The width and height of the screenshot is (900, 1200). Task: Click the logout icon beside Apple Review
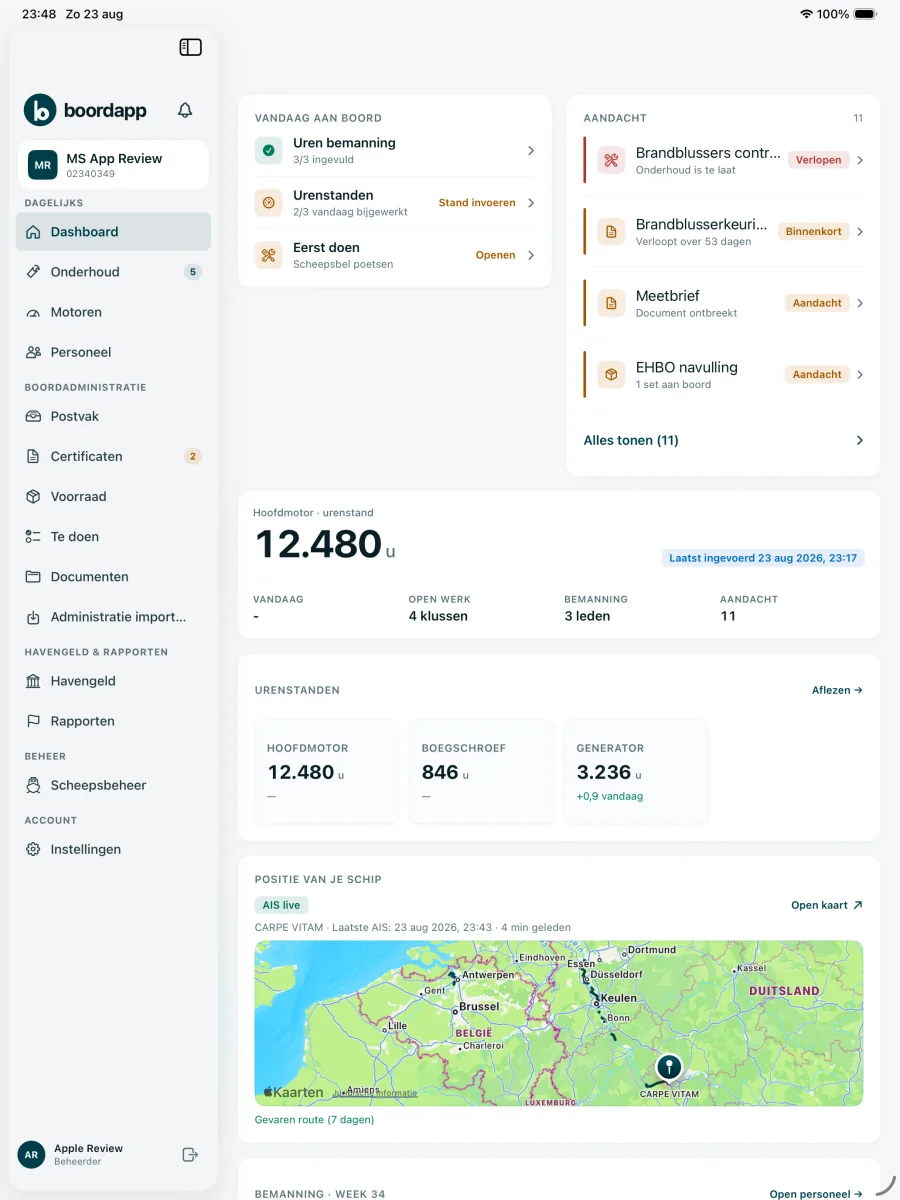pos(190,1154)
